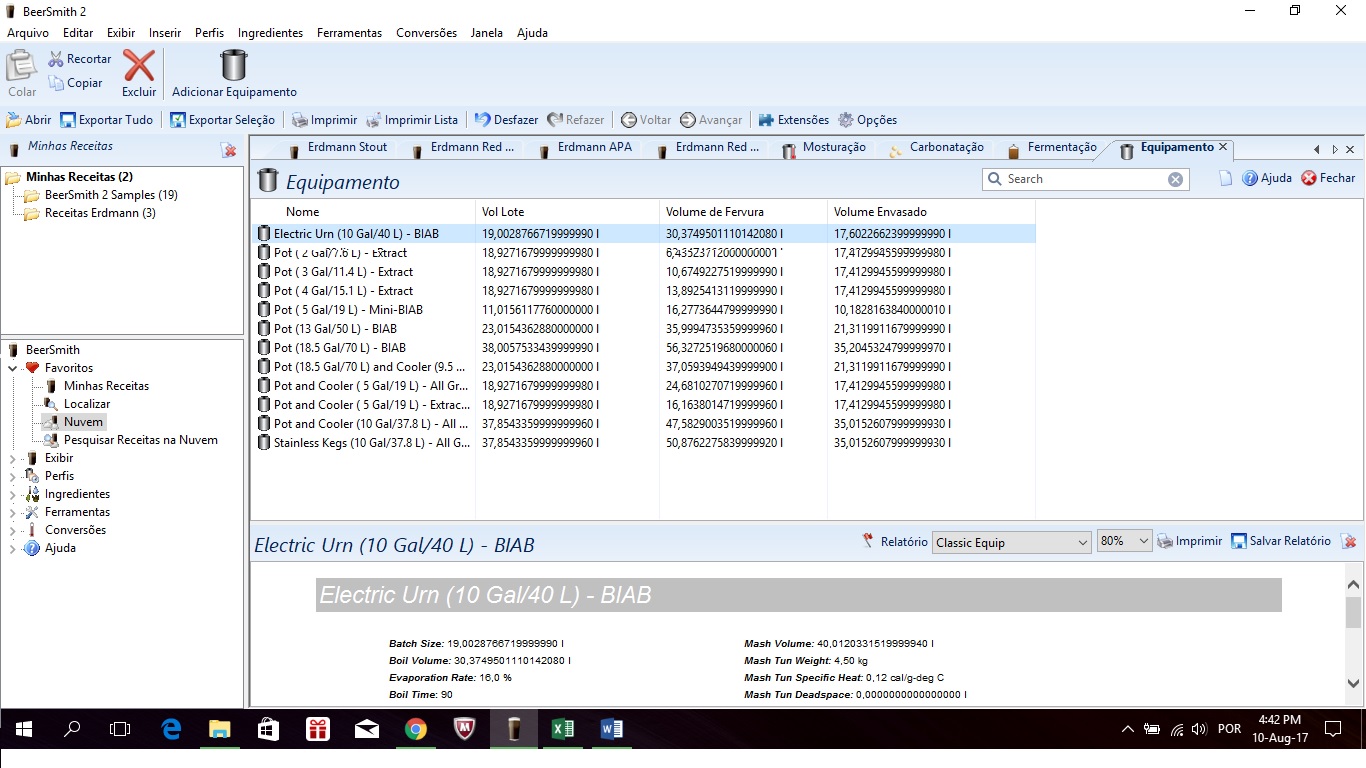1366x768 pixels.
Task: Open the Inserir menu
Action: (165, 33)
